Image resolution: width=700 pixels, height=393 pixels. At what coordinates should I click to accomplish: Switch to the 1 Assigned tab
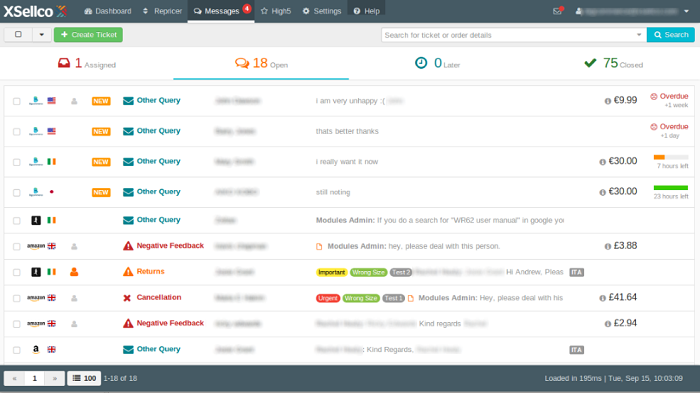tap(87, 63)
